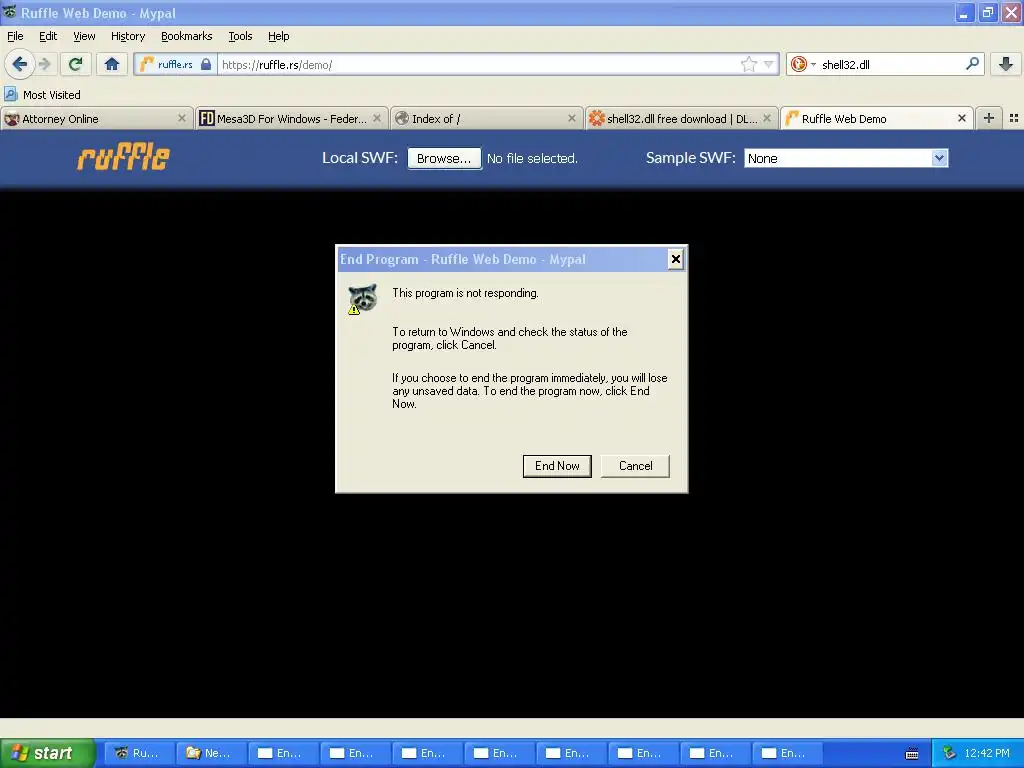Open the DuckDuckGo search engine selector
Screen dimensions: 1024x768
(803, 64)
